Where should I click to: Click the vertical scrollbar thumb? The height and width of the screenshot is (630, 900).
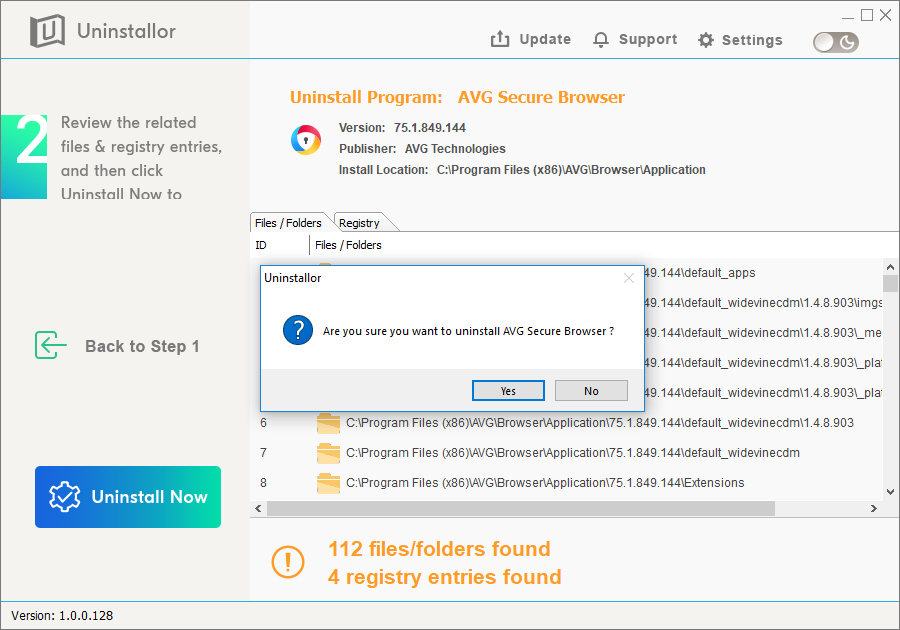890,283
